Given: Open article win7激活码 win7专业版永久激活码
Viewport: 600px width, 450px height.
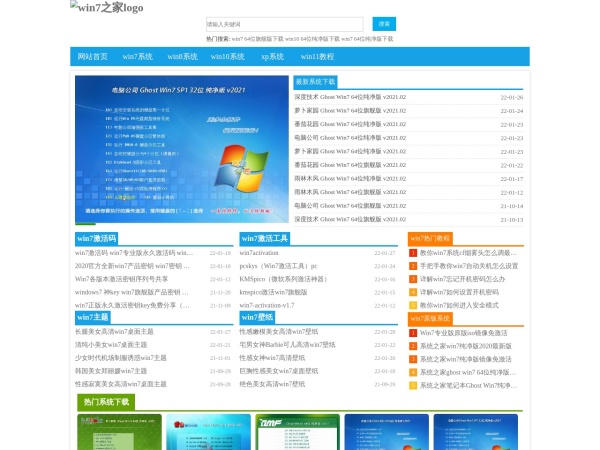Looking at the screenshot, I should tap(134, 253).
